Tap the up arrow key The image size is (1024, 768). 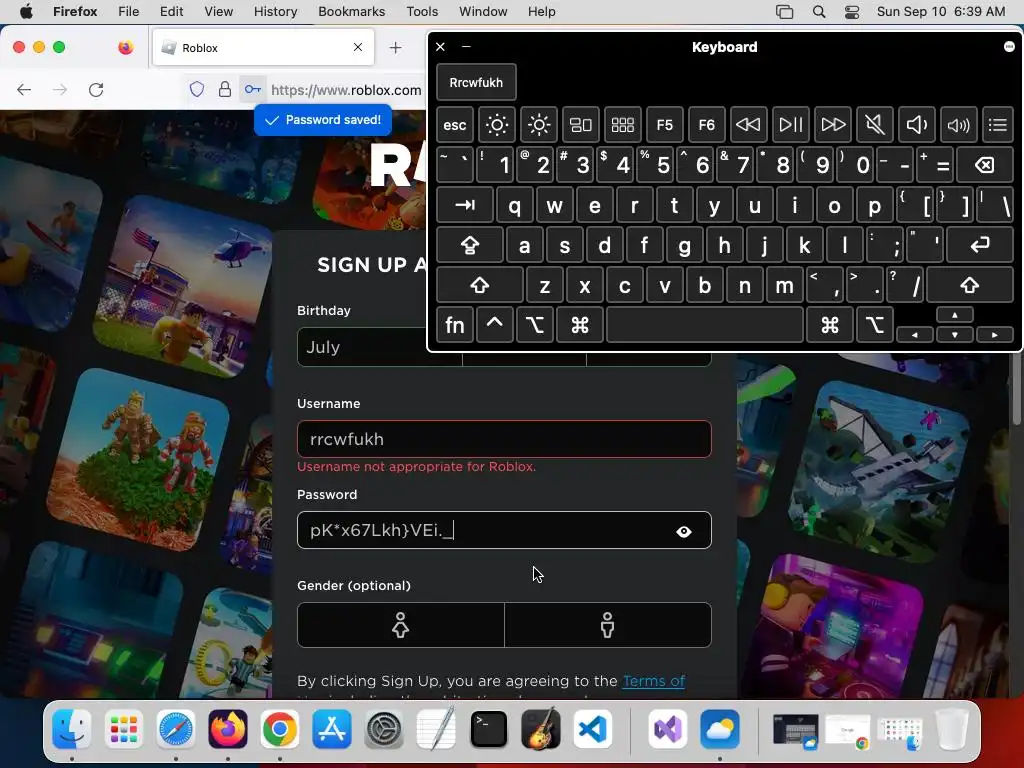point(955,315)
